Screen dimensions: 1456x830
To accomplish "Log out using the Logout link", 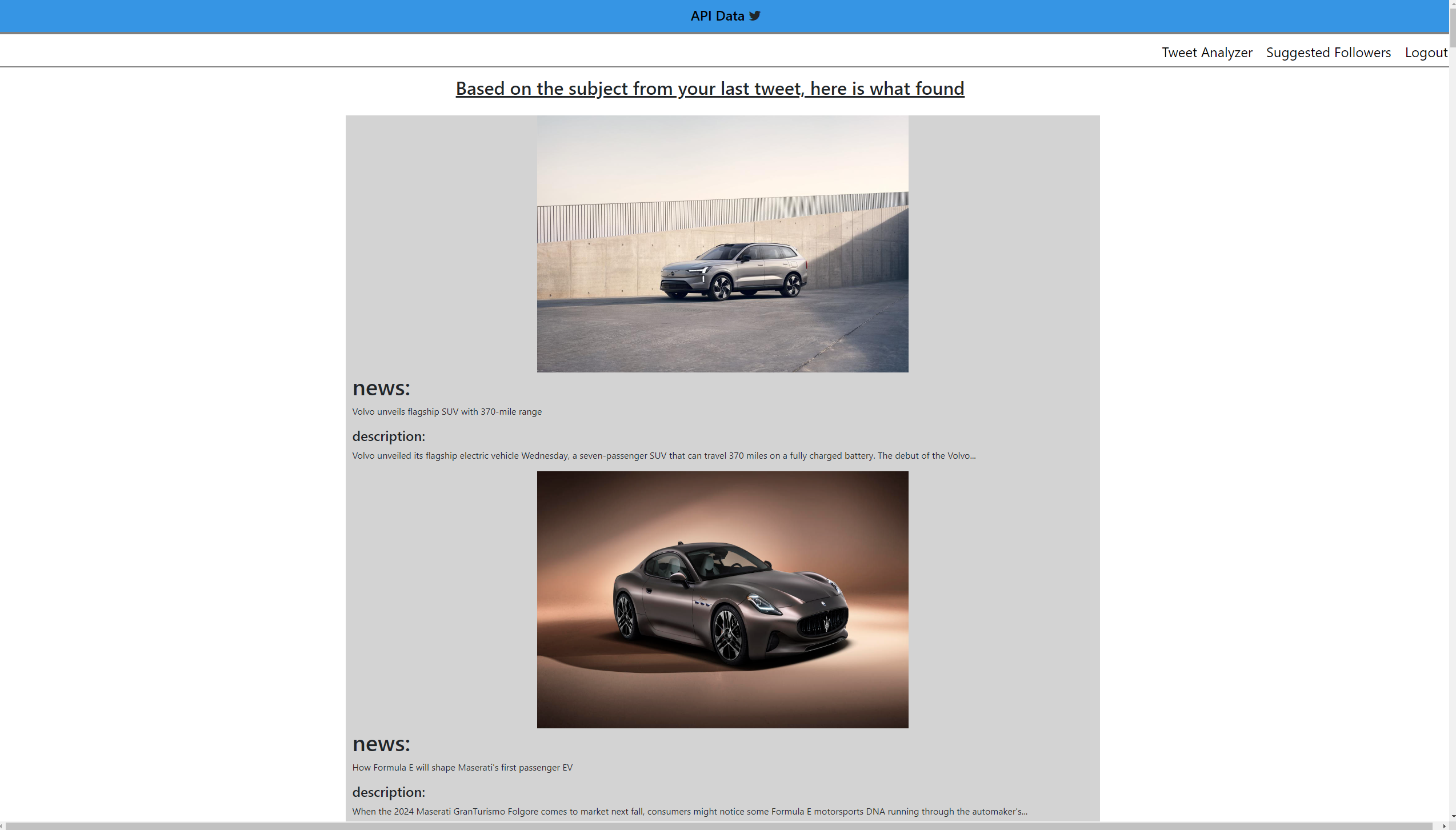I will pos(1425,53).
